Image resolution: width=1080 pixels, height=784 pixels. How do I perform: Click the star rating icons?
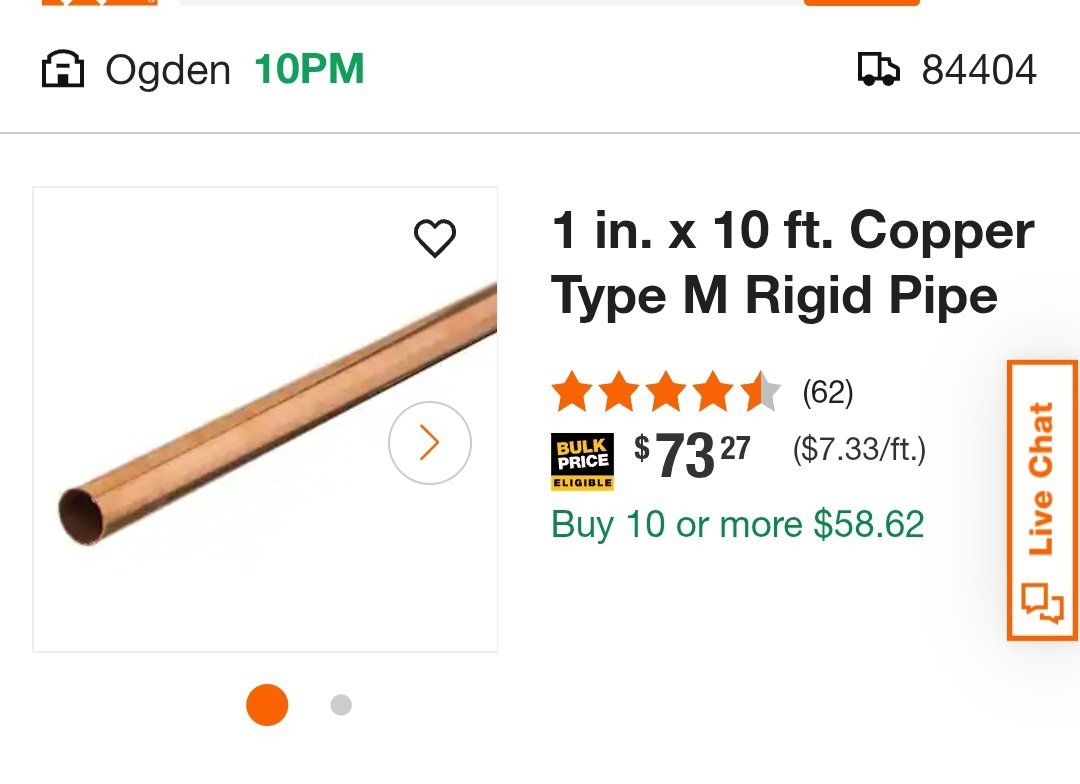click(x=665, y=392)
